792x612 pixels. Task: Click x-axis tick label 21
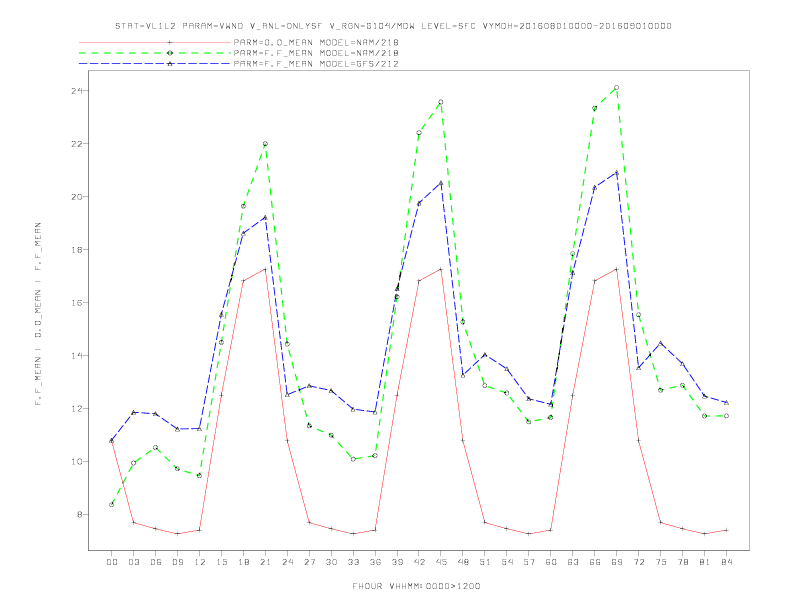(x=265, y=562)
